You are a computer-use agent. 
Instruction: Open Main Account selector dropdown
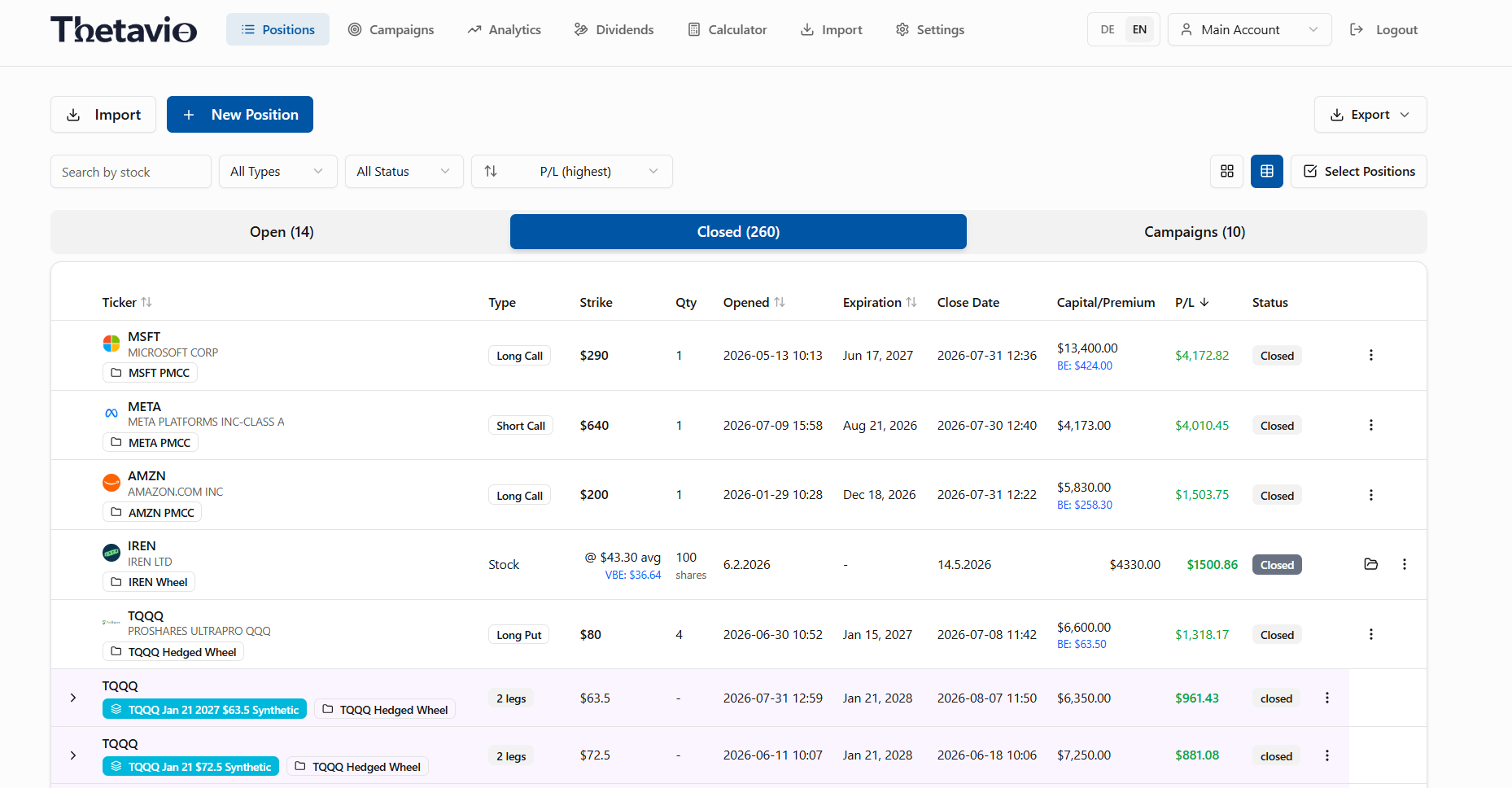coord(1249,29)
